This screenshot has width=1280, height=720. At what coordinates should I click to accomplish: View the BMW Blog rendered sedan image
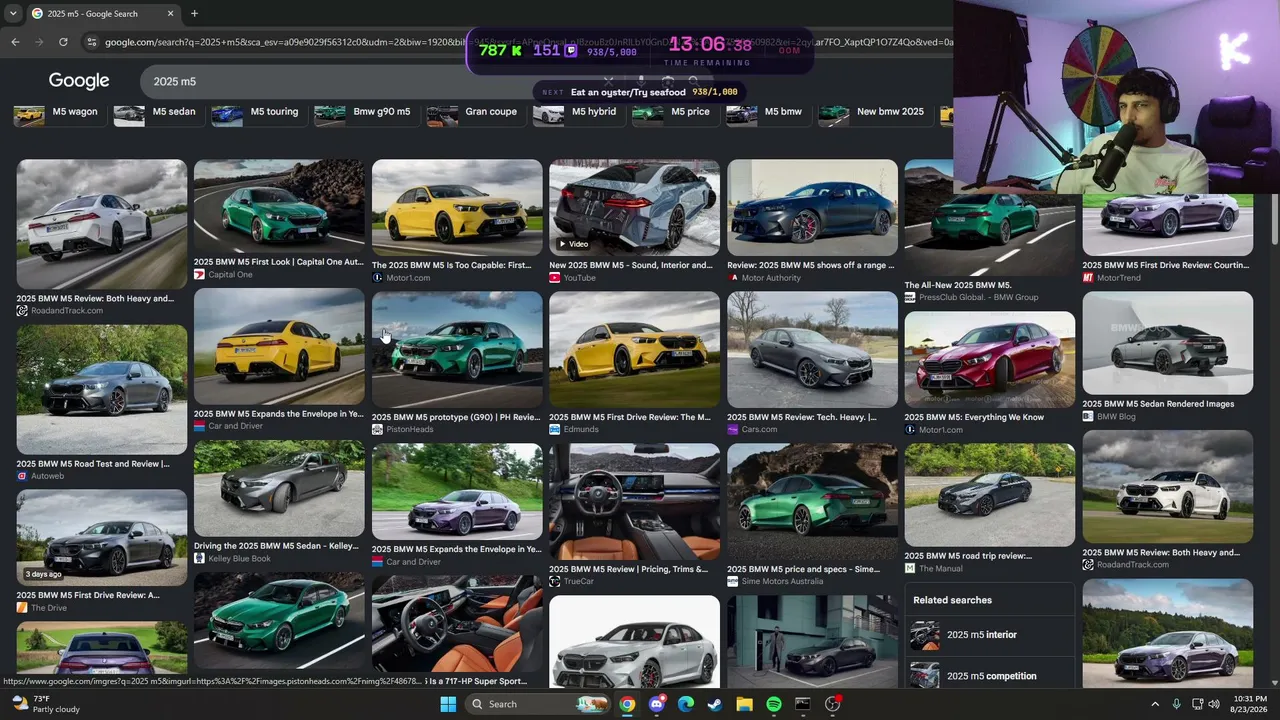[1167, 343]
